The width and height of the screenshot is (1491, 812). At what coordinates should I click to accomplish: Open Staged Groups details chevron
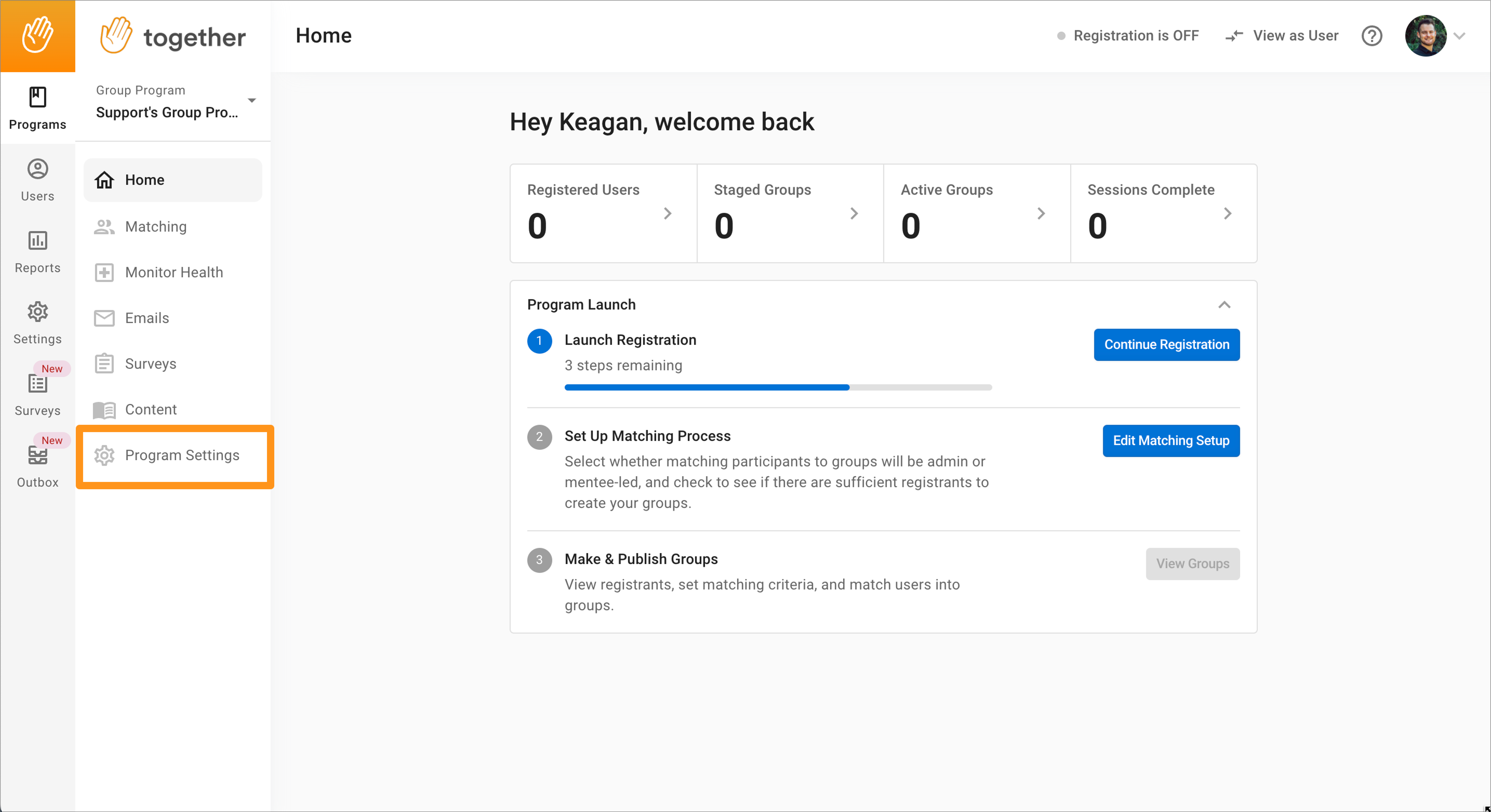pyautogui.click(x=854, y=214)
